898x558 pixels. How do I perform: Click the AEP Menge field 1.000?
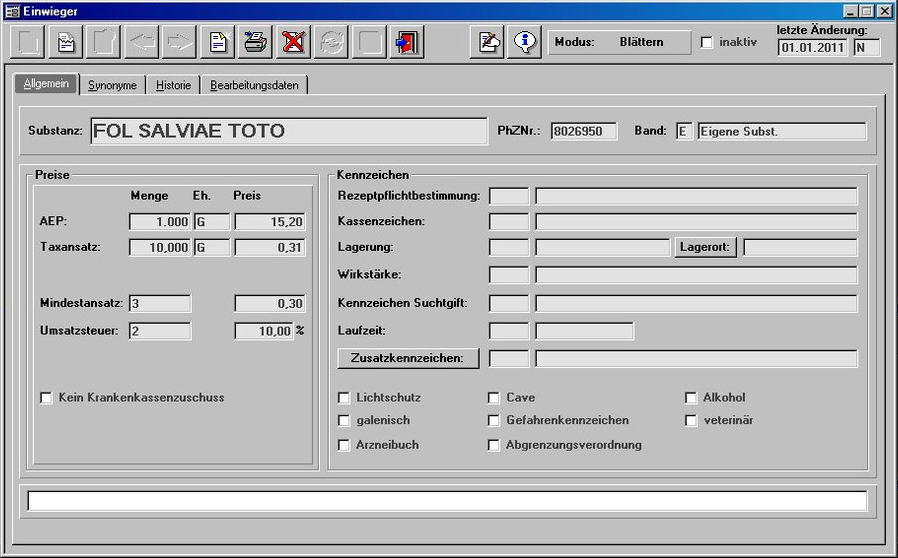coord(160,222)
